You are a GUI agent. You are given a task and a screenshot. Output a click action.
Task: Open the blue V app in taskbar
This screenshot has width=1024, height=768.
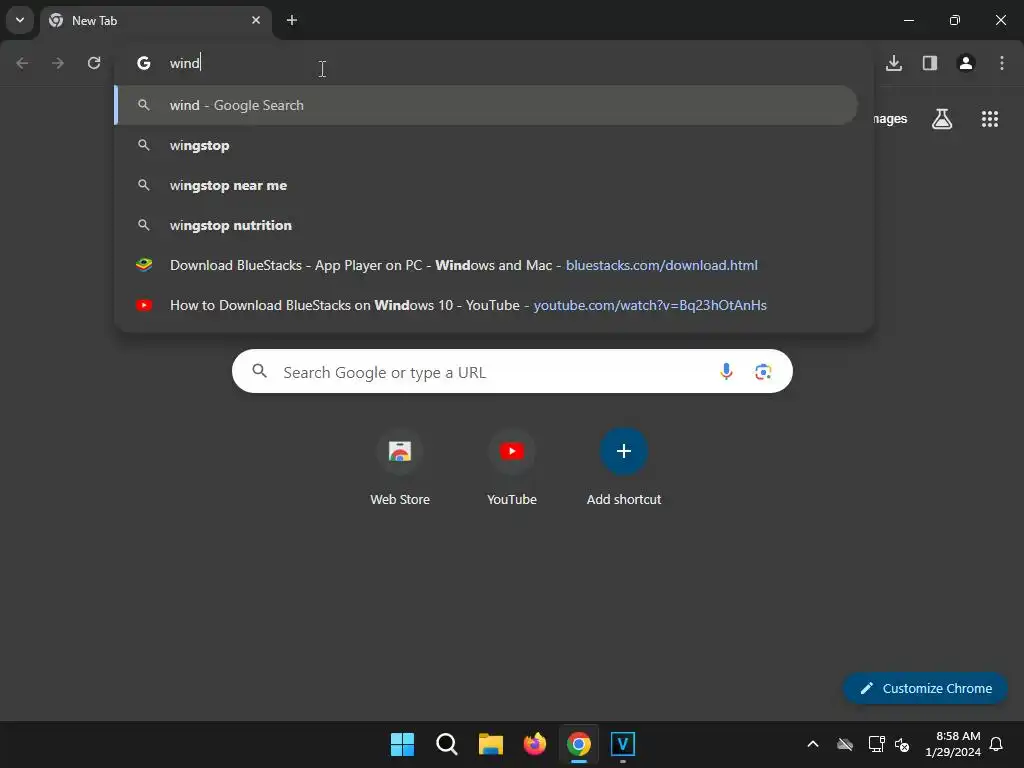[x=623, y=744]
